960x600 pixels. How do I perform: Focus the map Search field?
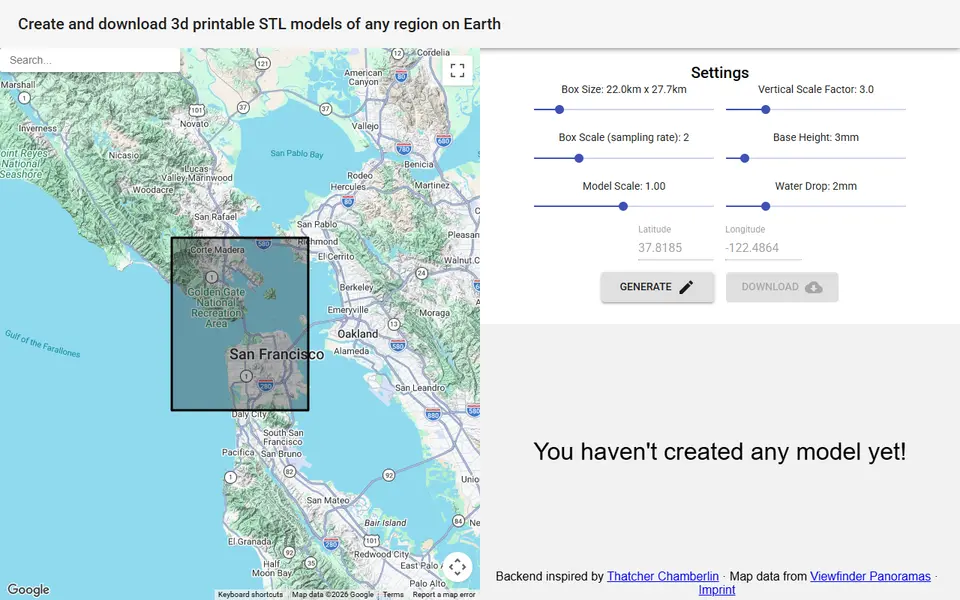point(90,60)
